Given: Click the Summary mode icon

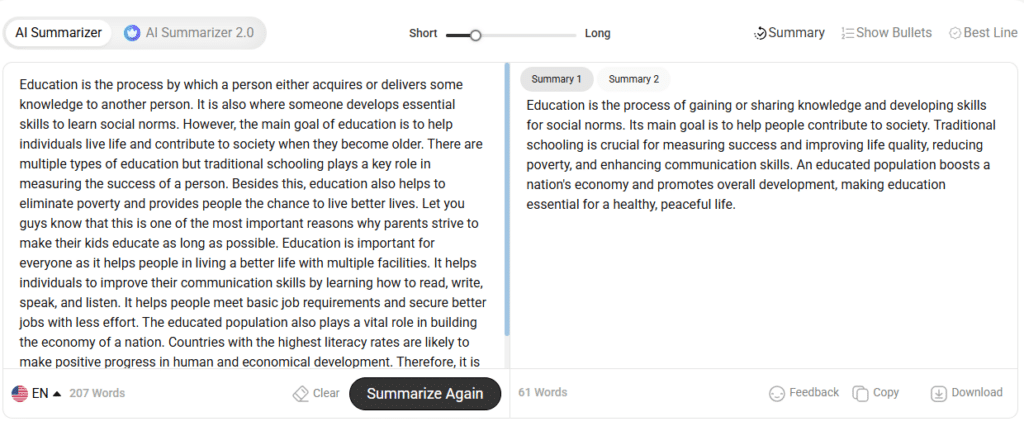Looking at the screenshot, I should pos(760,33).
